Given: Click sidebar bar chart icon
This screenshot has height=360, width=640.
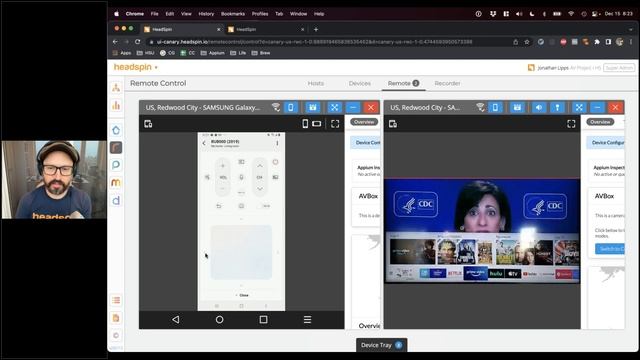Looking at the screenshot, I should coord(116,106).
